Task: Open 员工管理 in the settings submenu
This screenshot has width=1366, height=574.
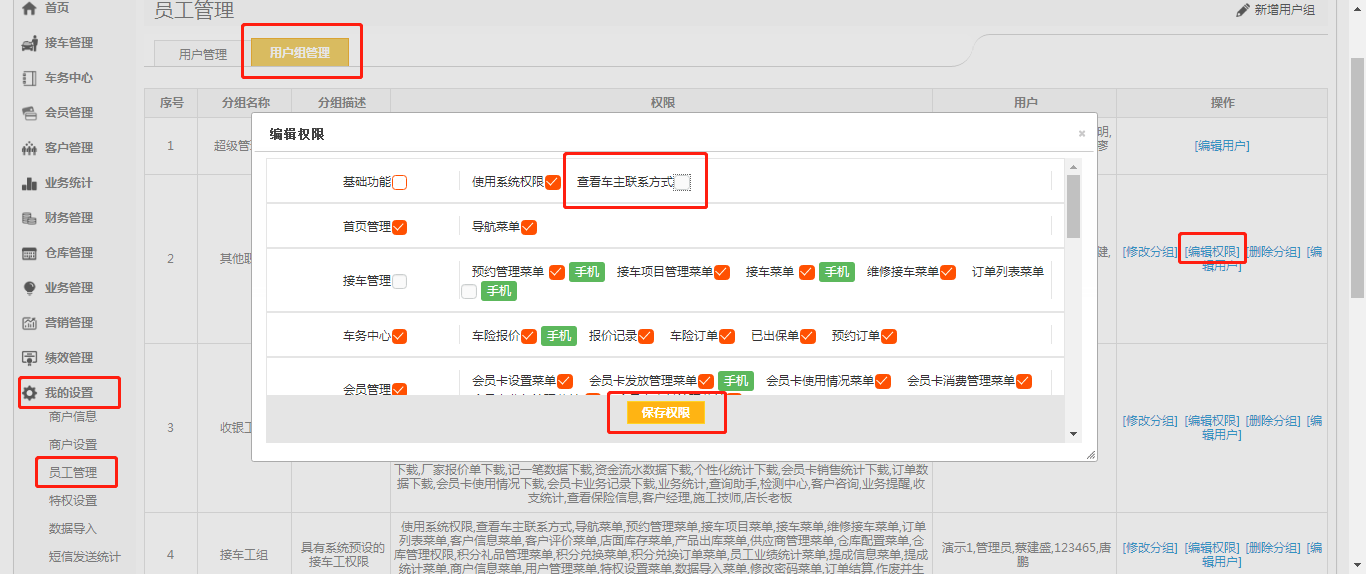Action: (x=73, y=472)
